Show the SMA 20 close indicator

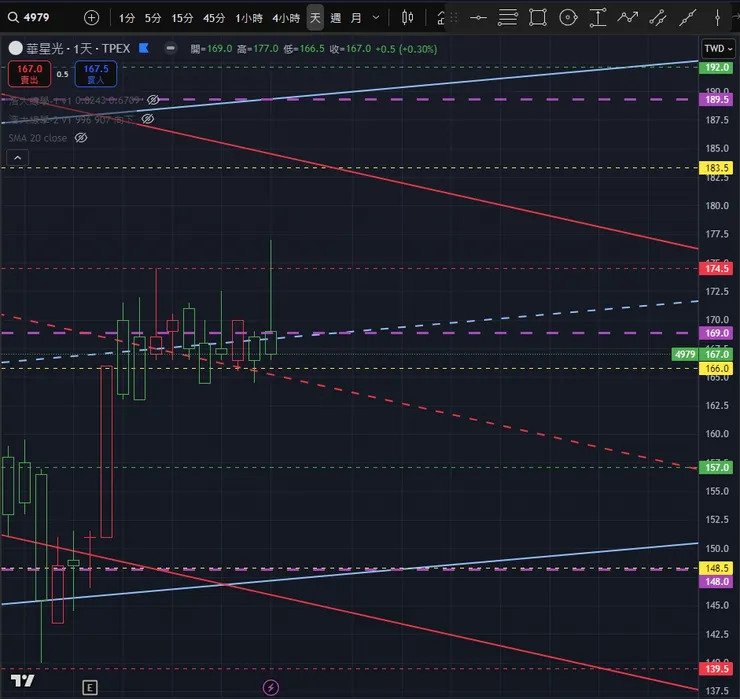click(81, 138)
